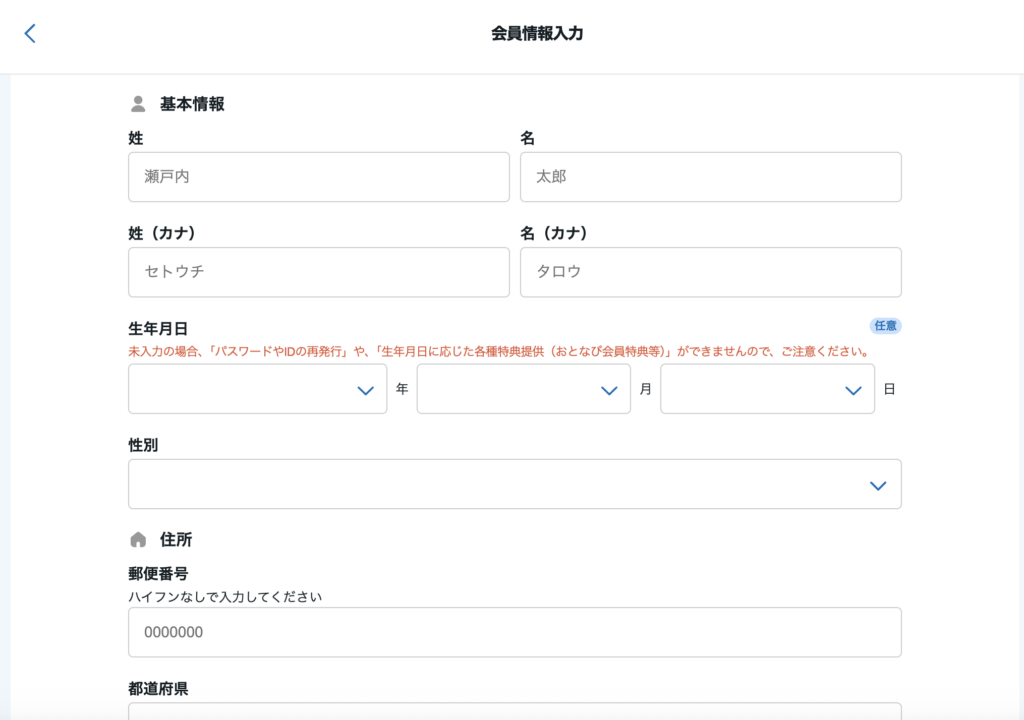Click the 会員情報入力 page title
1024x720 pixels.
537,34
